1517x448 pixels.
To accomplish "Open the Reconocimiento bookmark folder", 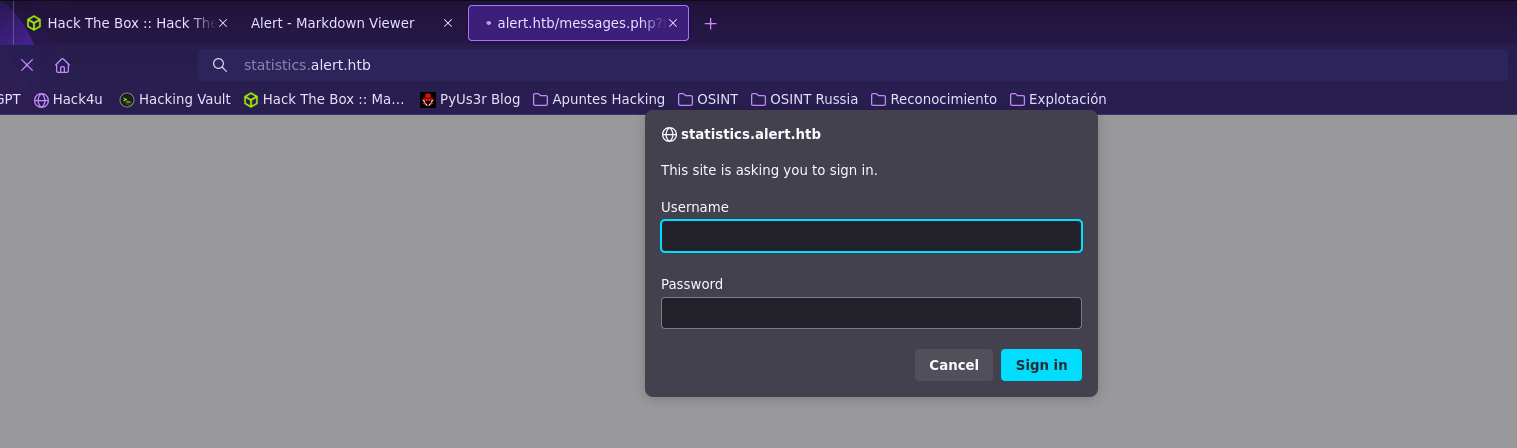I will (934, 99).
